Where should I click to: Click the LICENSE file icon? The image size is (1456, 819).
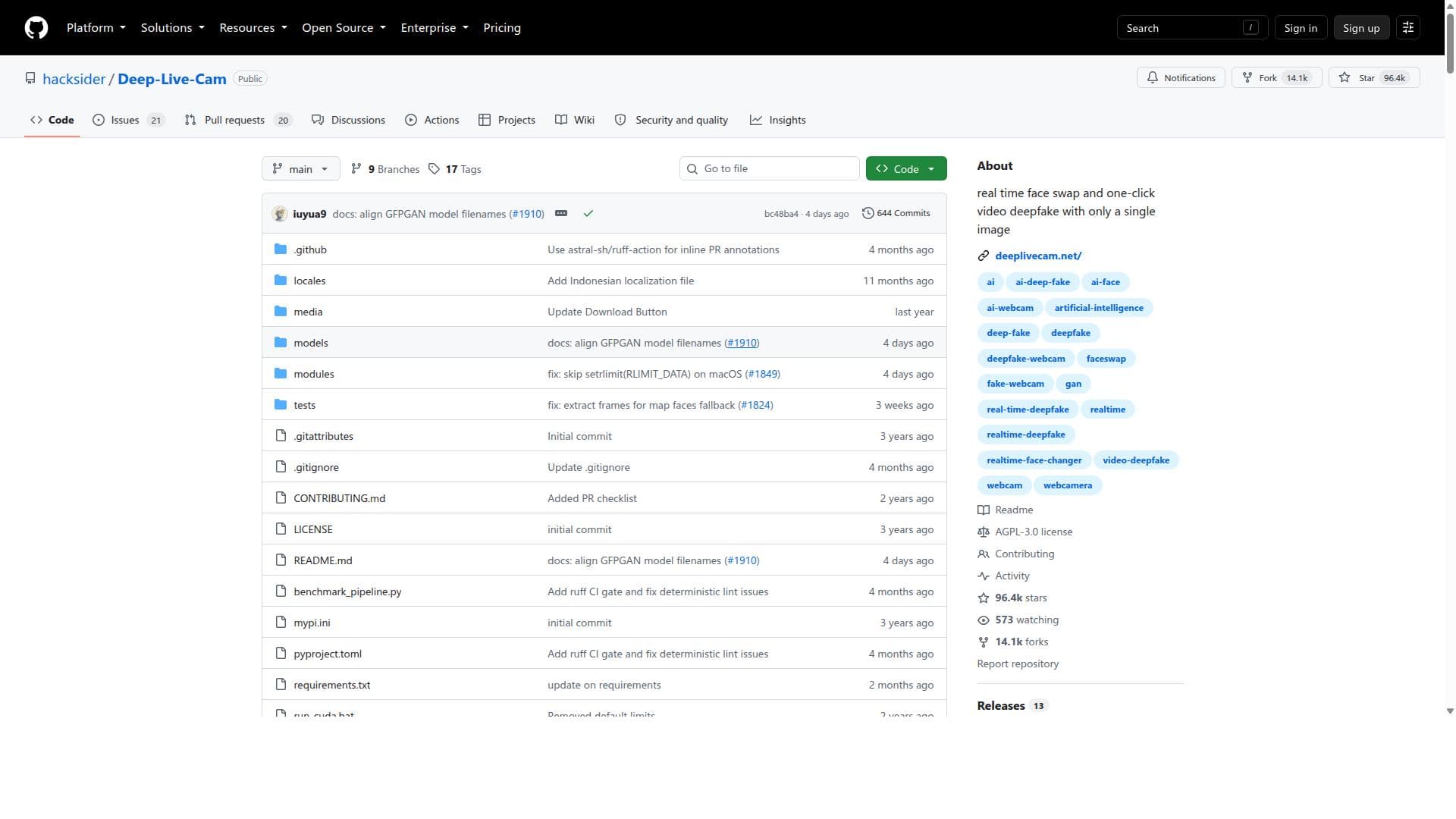click(x=281, y=529)
